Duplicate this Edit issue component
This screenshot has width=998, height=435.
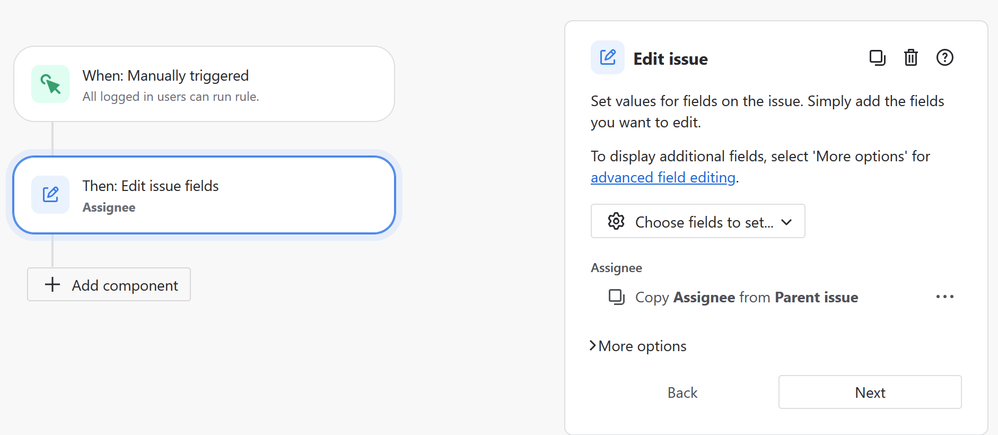(x=877, y=58)
